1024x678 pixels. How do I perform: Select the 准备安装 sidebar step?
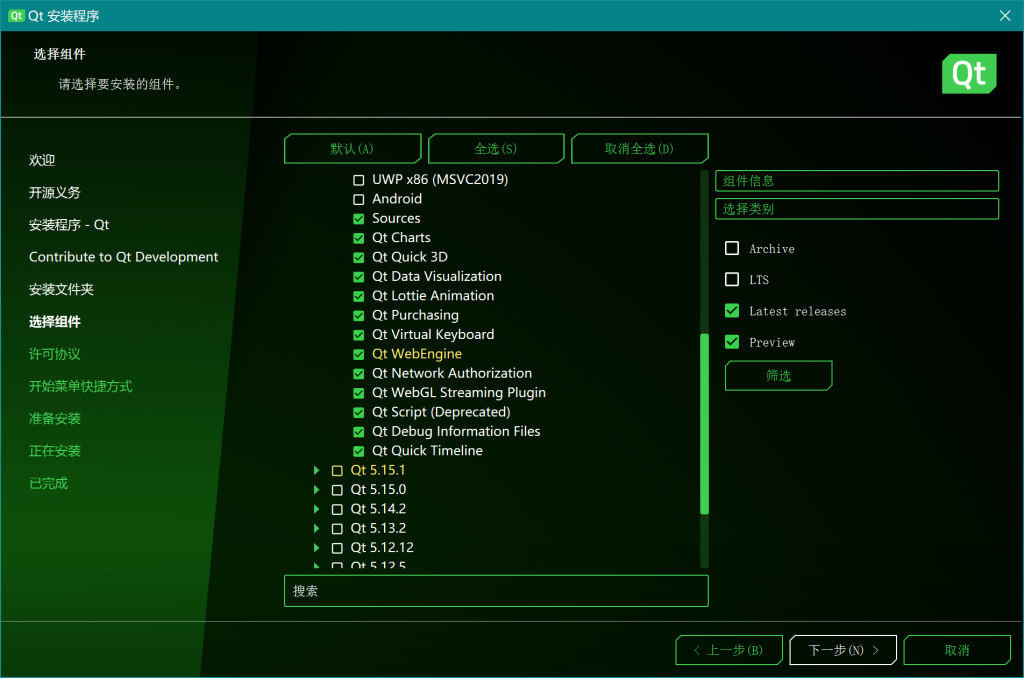click(55, 419)
